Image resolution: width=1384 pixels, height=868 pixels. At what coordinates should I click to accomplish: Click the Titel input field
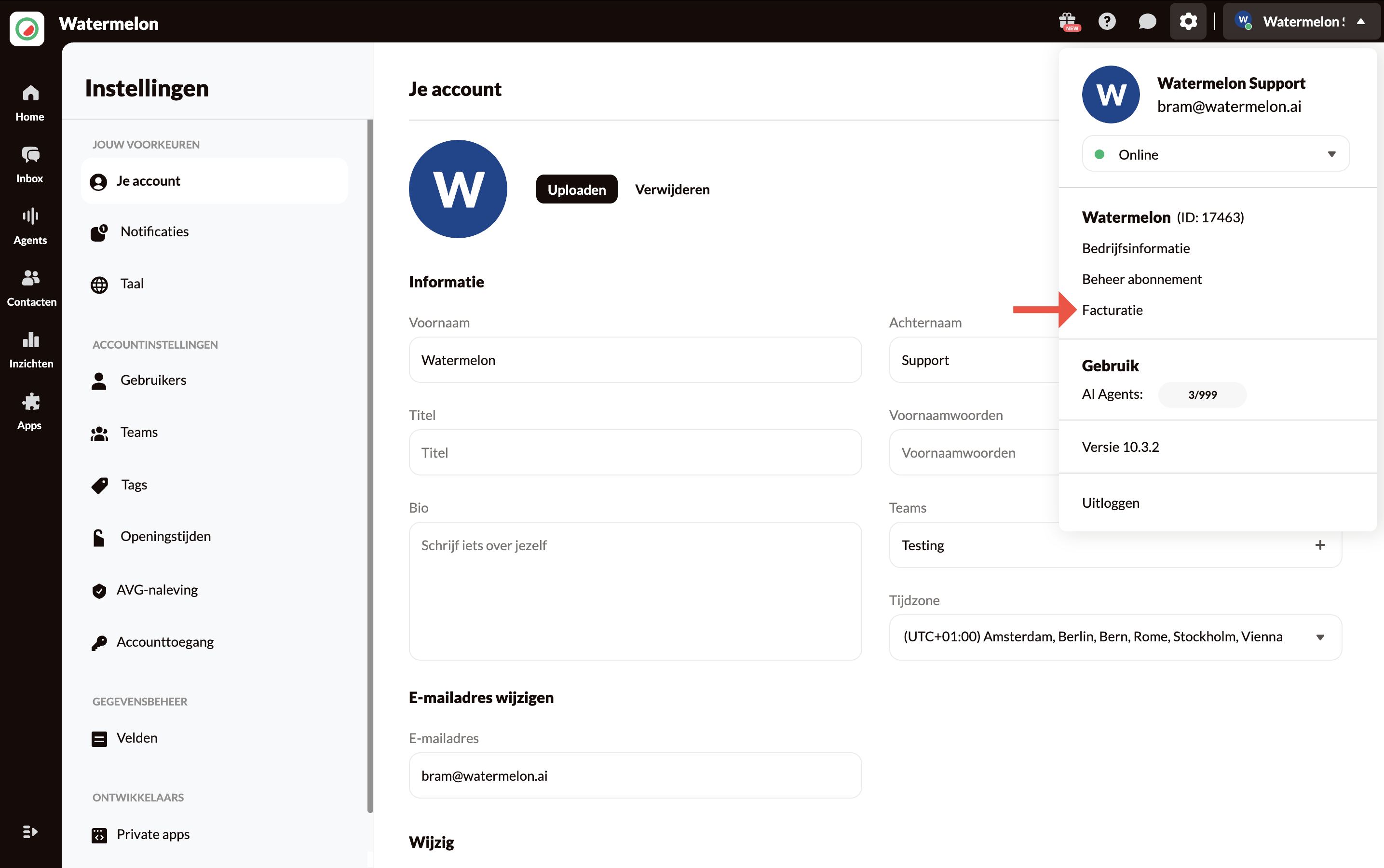(x=635, y=452)
